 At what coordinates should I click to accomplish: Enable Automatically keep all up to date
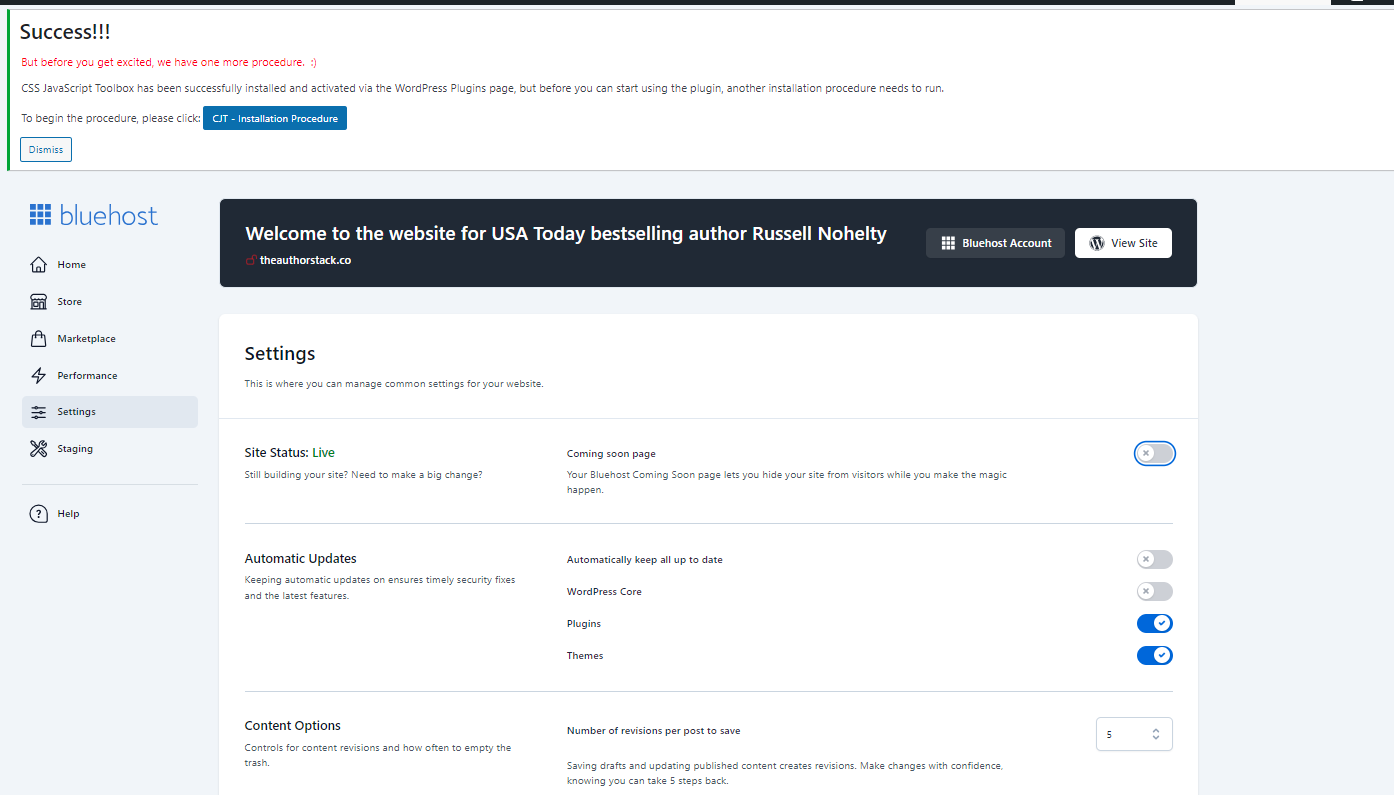pos(1155,560)
